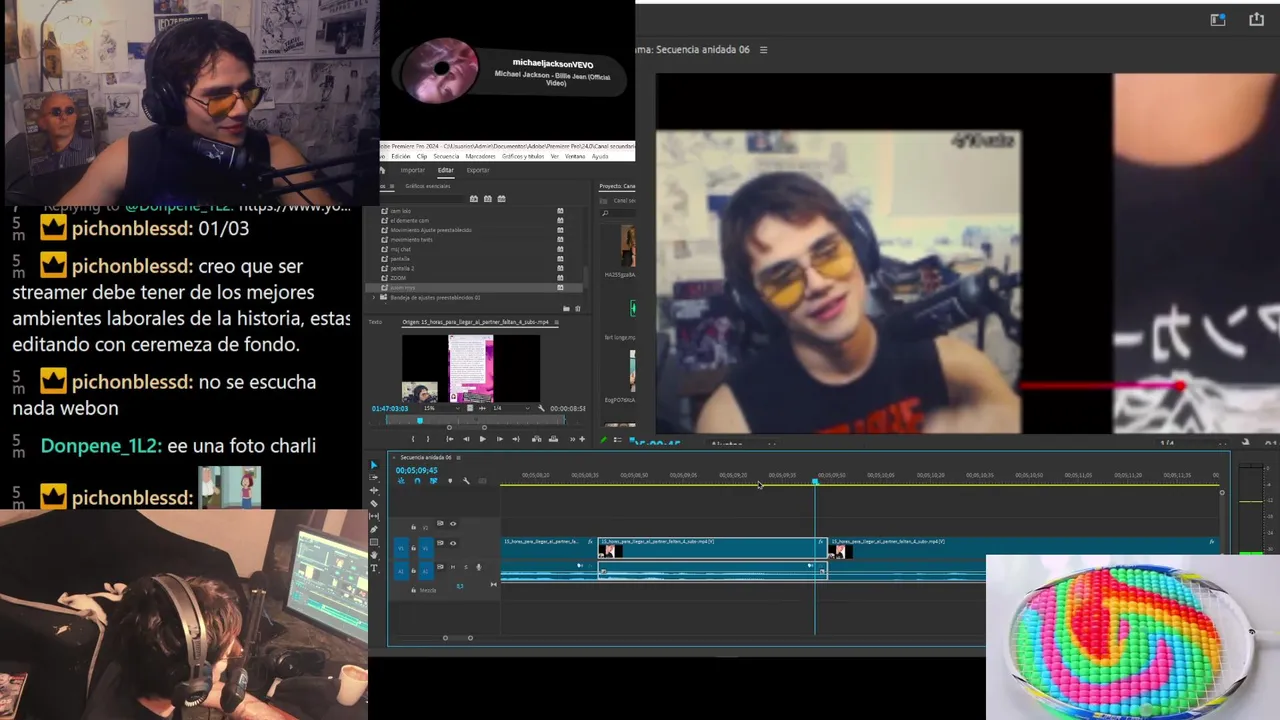Click Source monitor playhead on scrub bar
The width and height of the screenshot is (1280, 720).
click(x=420, y=421)
